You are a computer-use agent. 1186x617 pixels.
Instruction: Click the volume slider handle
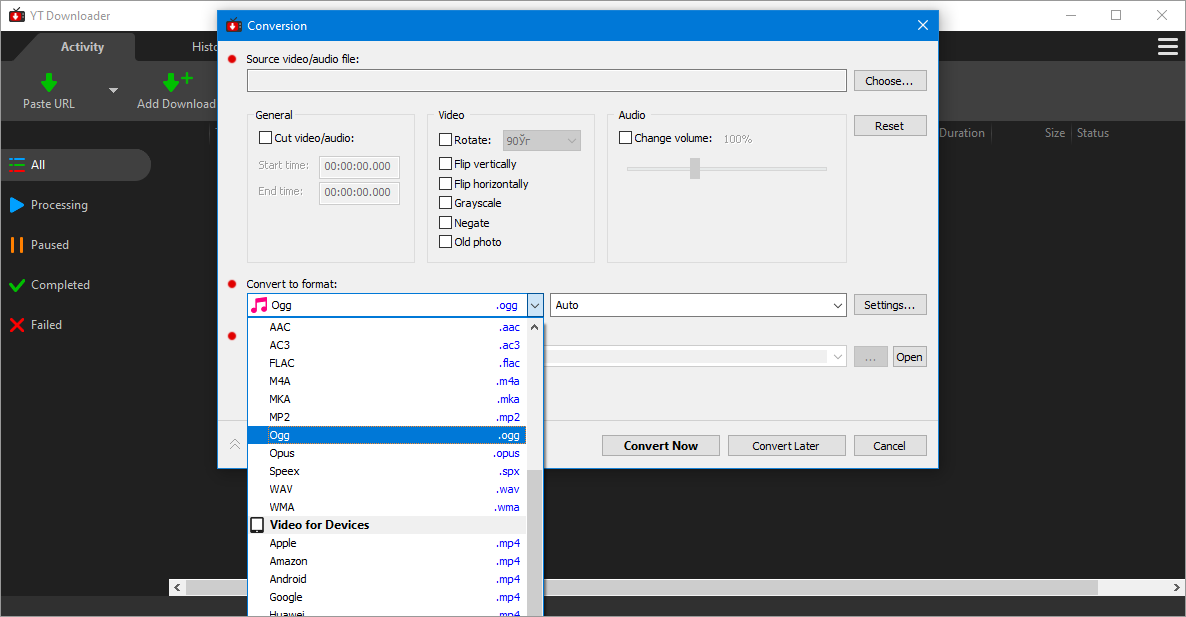pyautogui.click(x=694, y=169)
